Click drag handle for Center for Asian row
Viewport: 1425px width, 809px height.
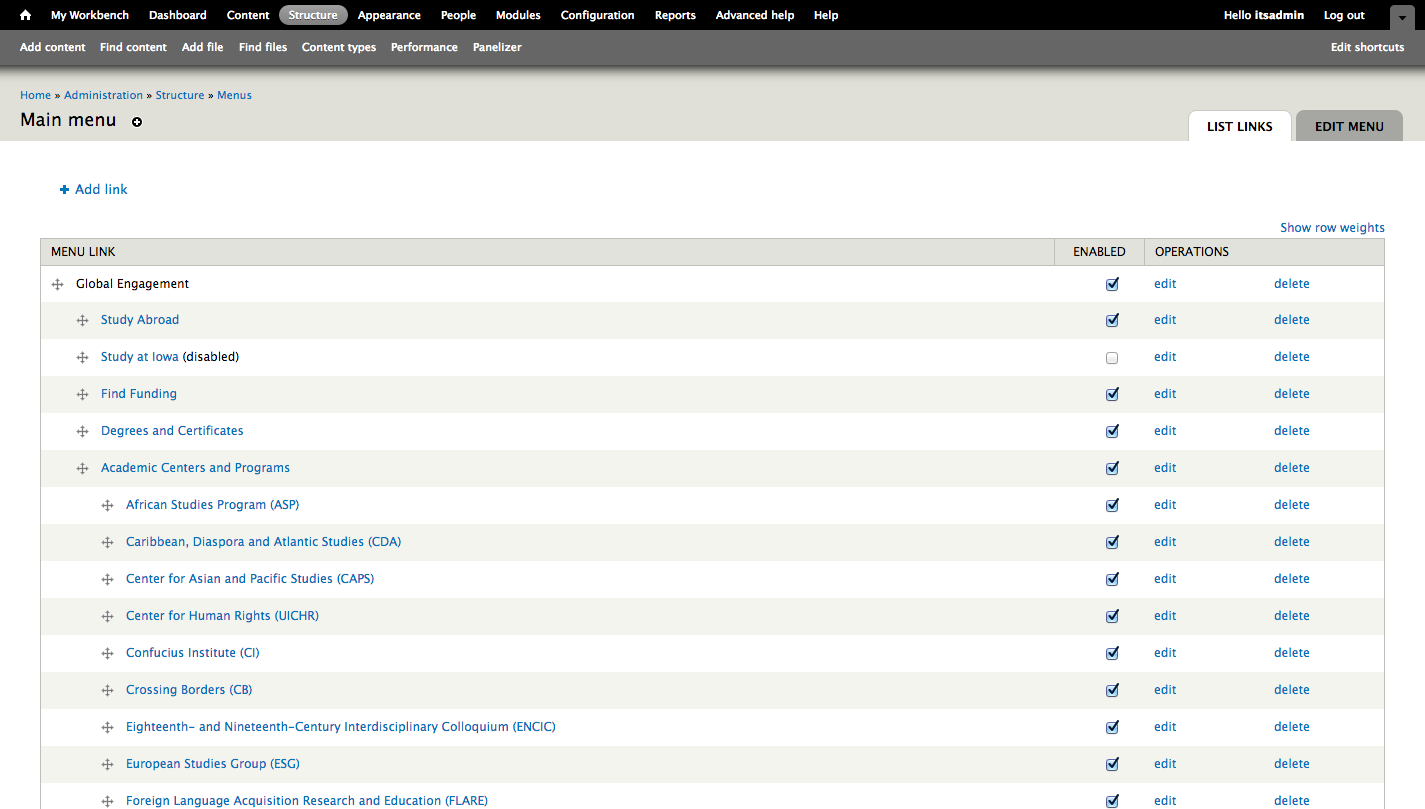[x=107, y=580]
